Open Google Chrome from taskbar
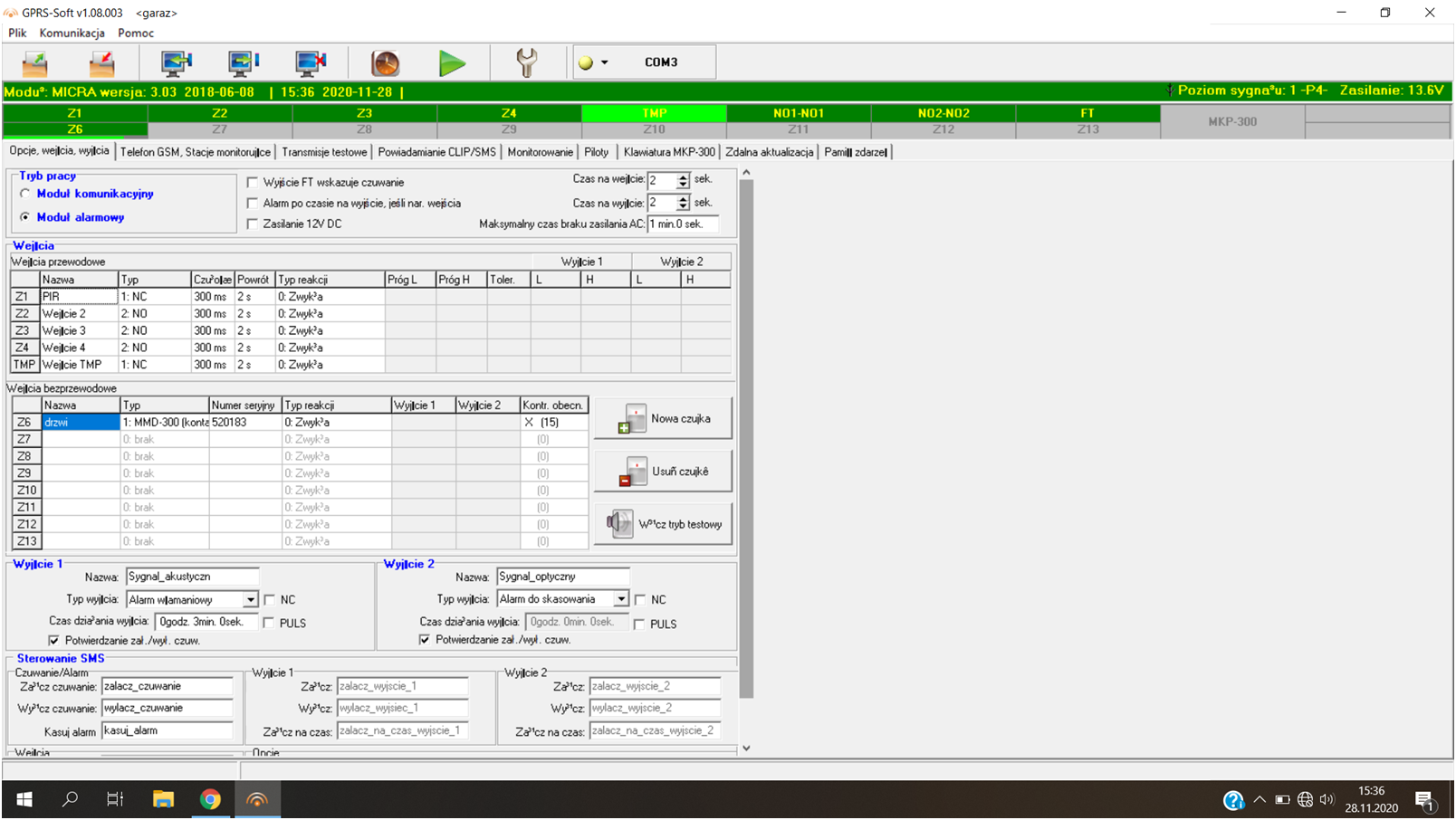The height and width of the screenshot is (820, 1456). click(210, 799)
